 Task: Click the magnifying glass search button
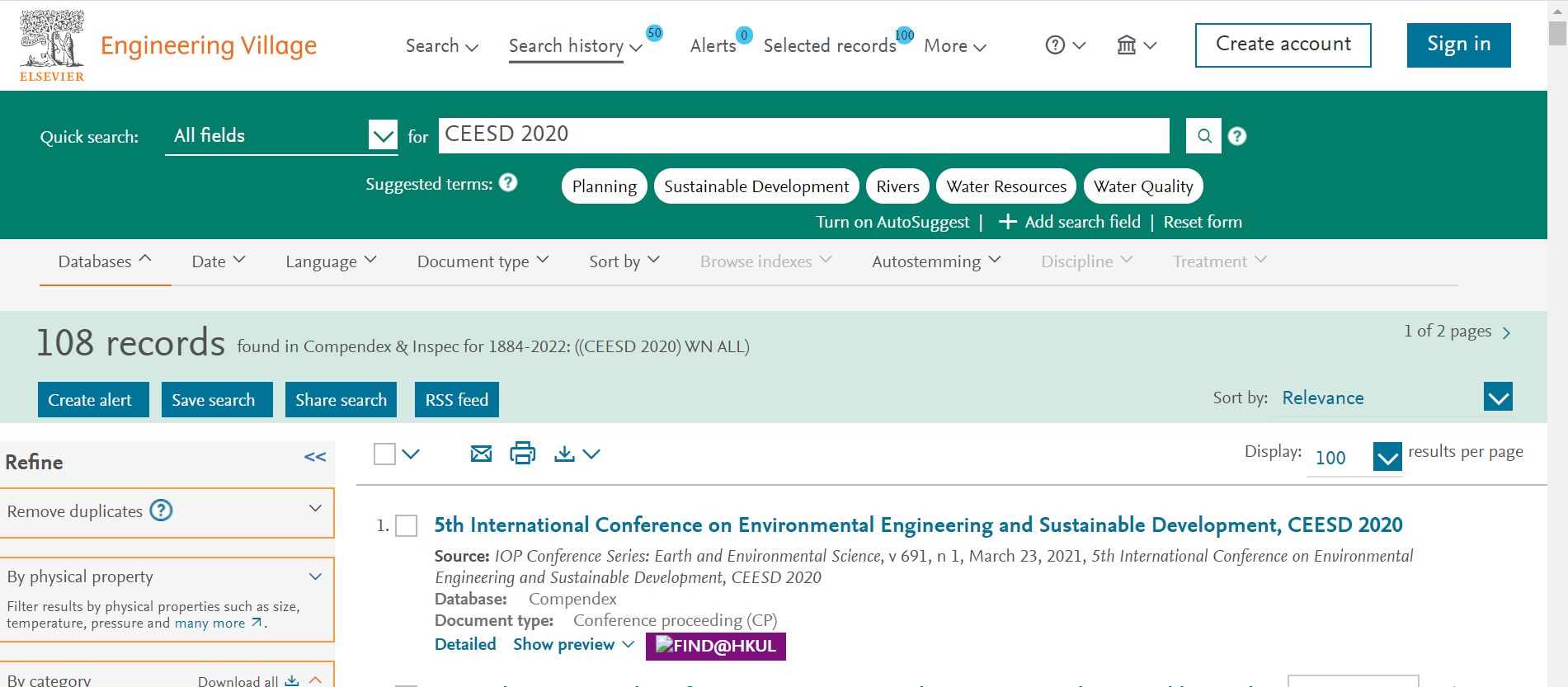click(1203, 136)
